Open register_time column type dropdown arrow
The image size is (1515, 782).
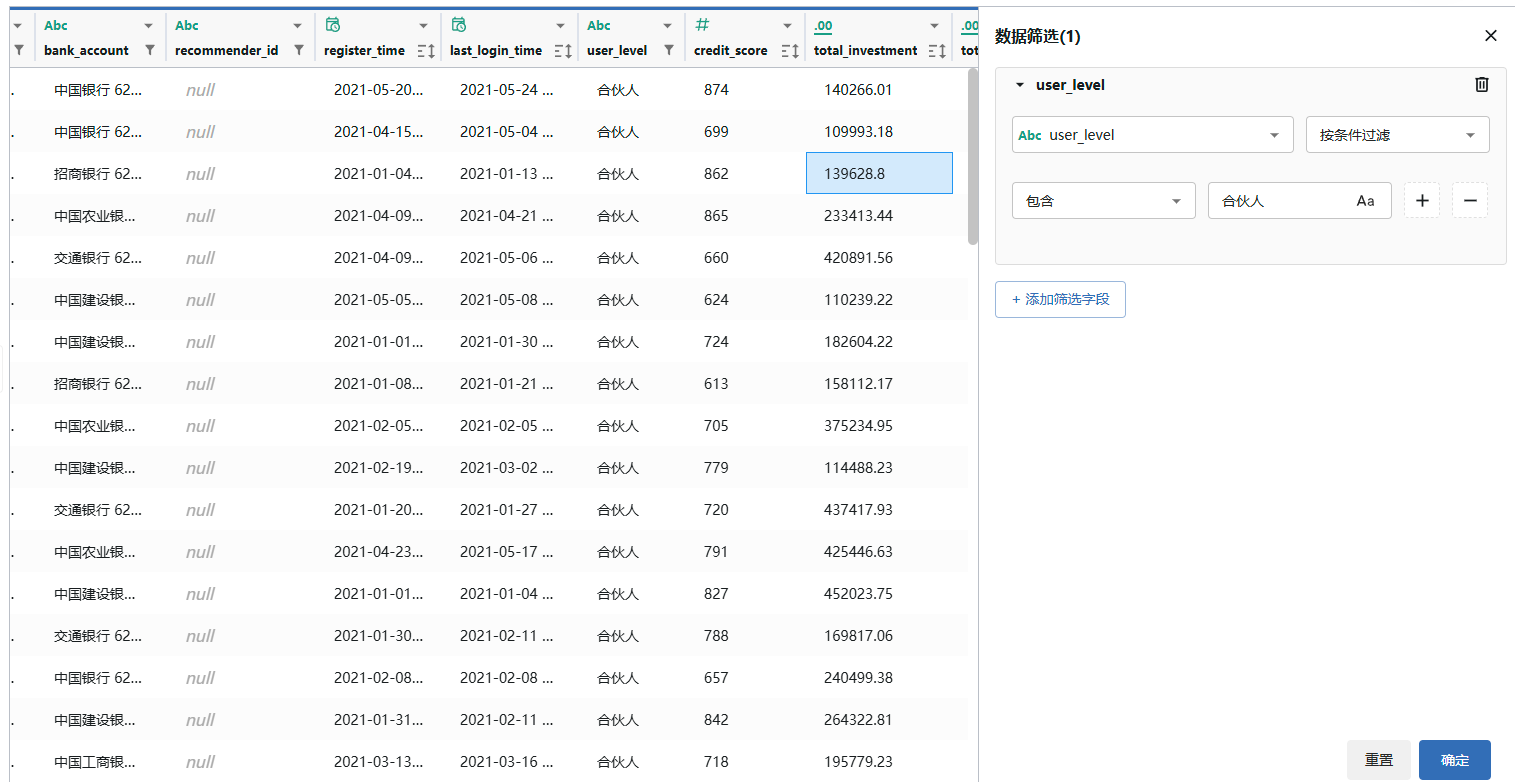click(x=424, y=25)
